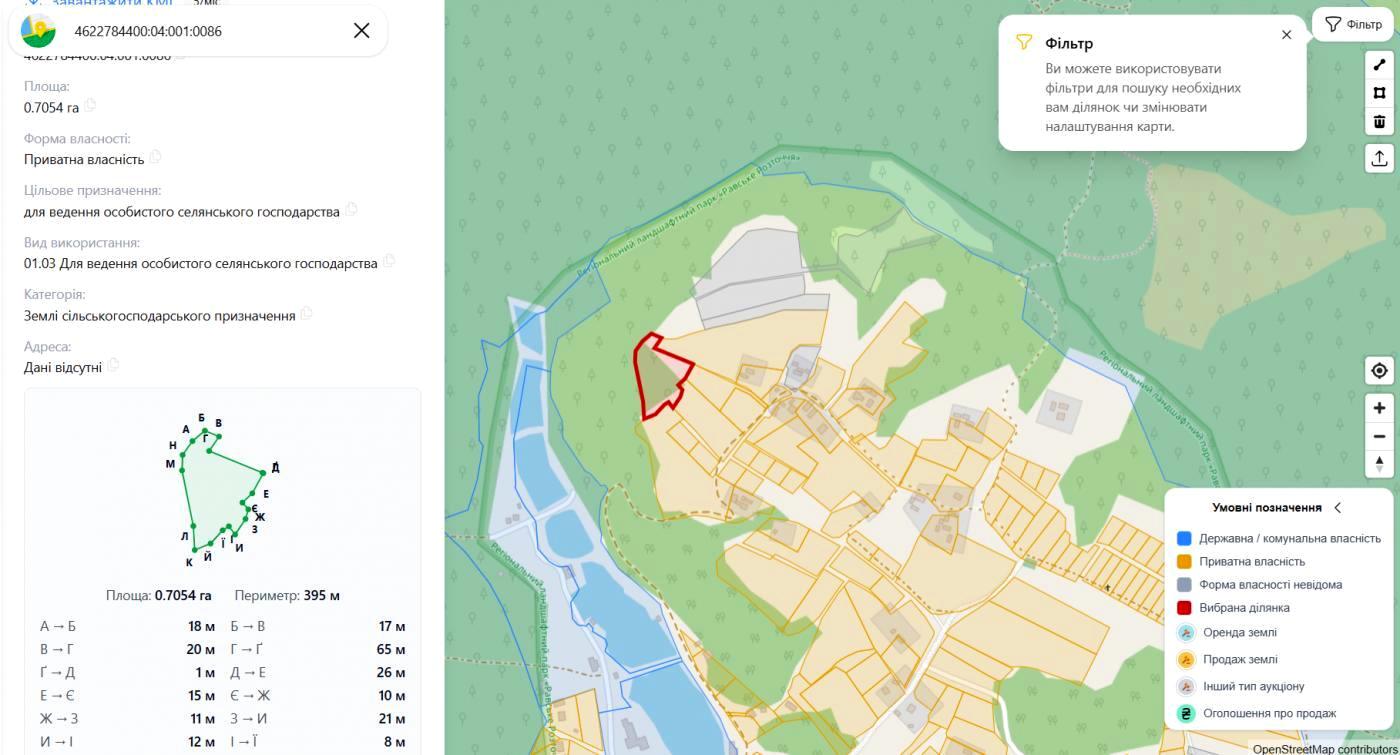Copy the Цільове призначення text

coord(351,211)
